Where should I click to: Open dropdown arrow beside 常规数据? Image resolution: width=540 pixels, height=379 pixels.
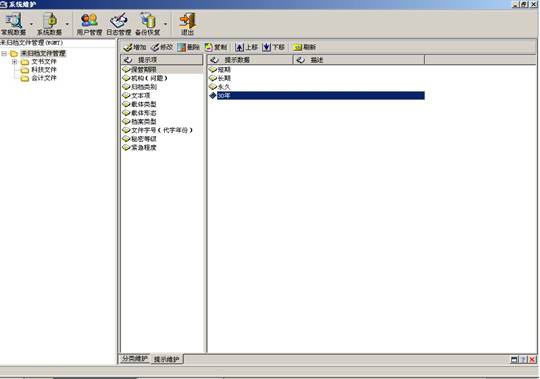pos(31,24)
